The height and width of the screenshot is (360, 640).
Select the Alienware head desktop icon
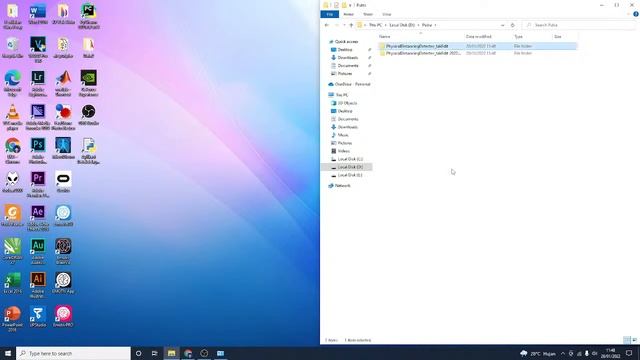coord(13,182)
